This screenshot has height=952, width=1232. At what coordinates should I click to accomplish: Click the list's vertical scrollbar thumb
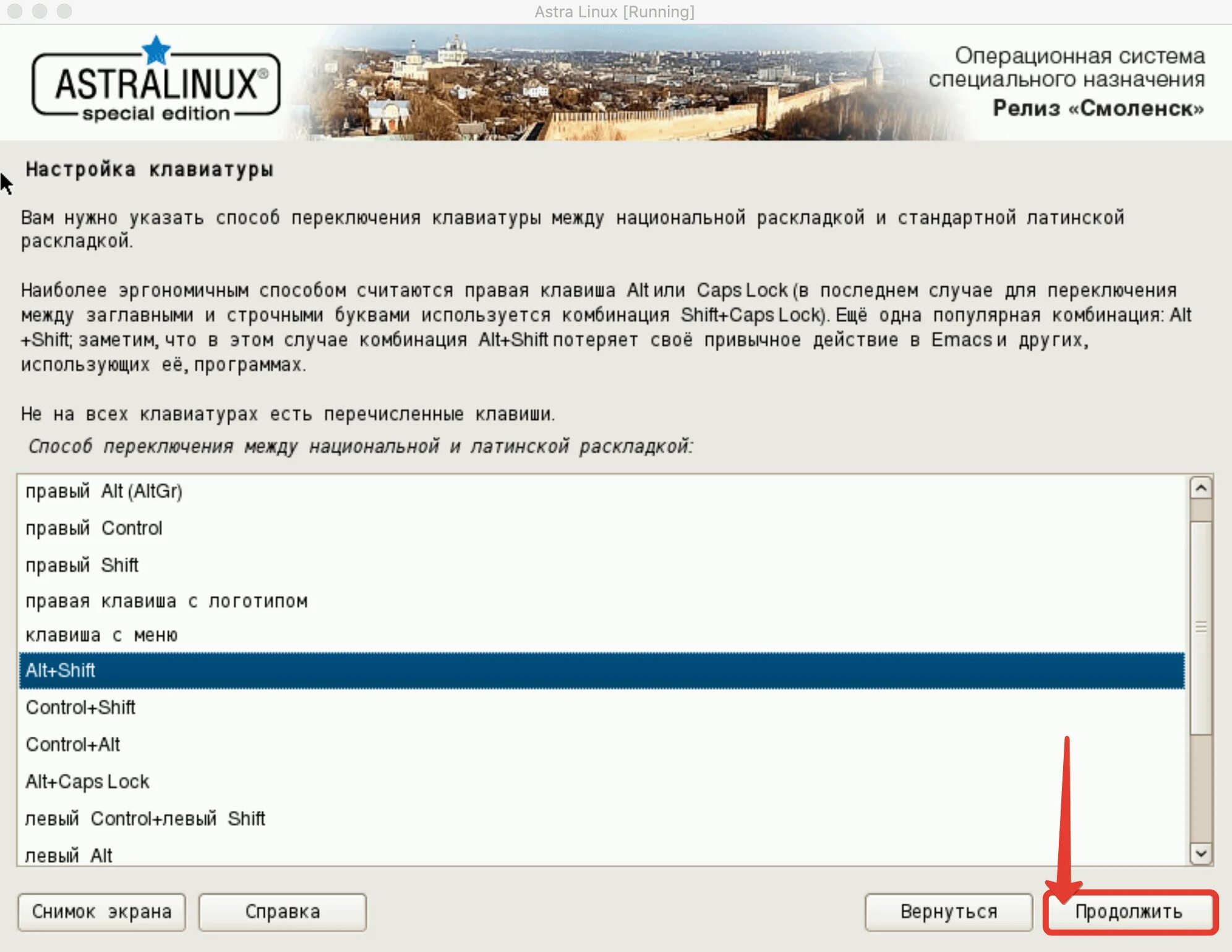point(1200,627)
